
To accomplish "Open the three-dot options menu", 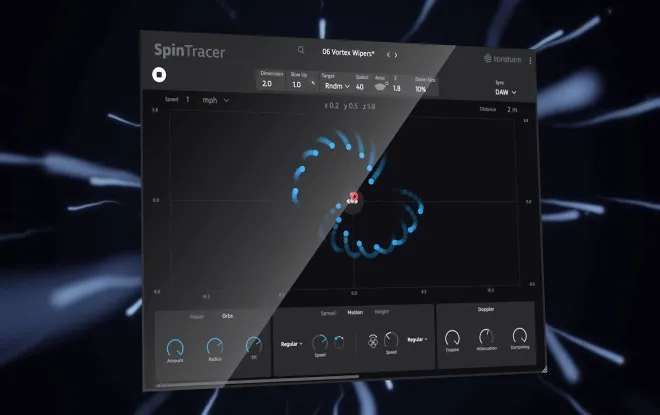I will pos(530,61).
